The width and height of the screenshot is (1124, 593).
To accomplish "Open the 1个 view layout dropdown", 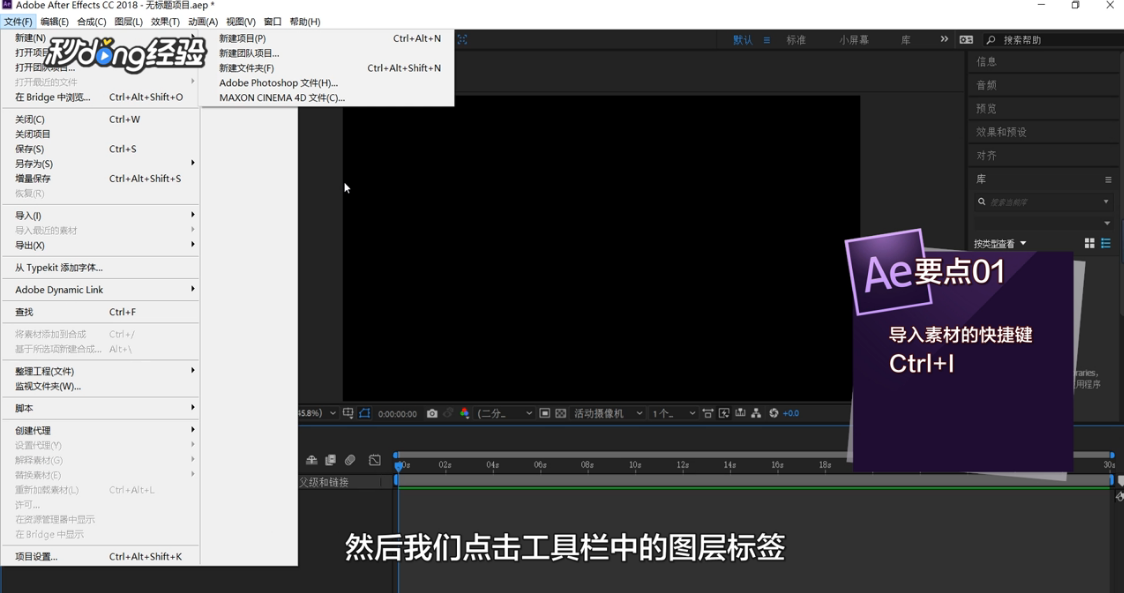I will point(673,414).
